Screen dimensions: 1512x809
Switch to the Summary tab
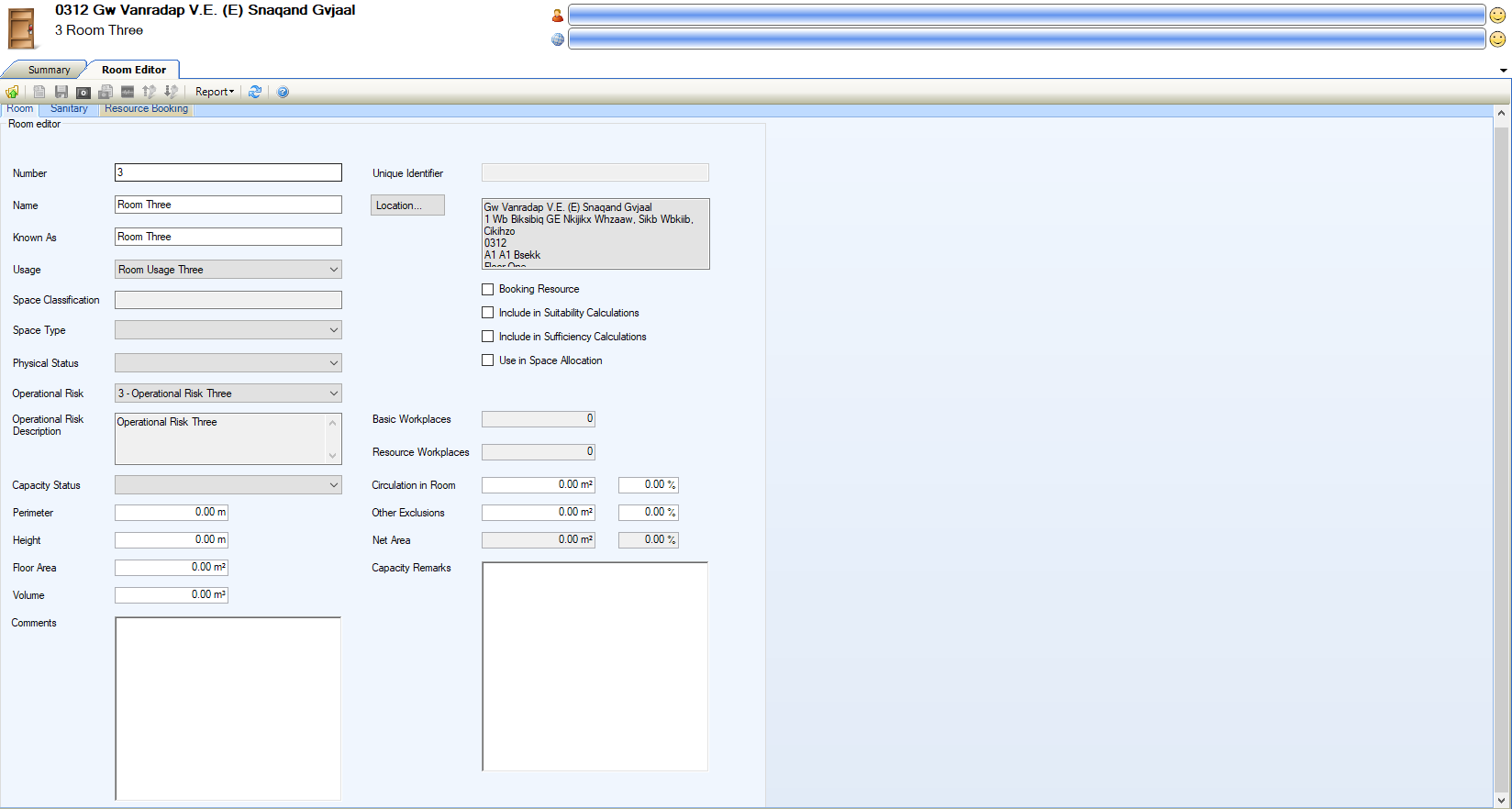49,70
